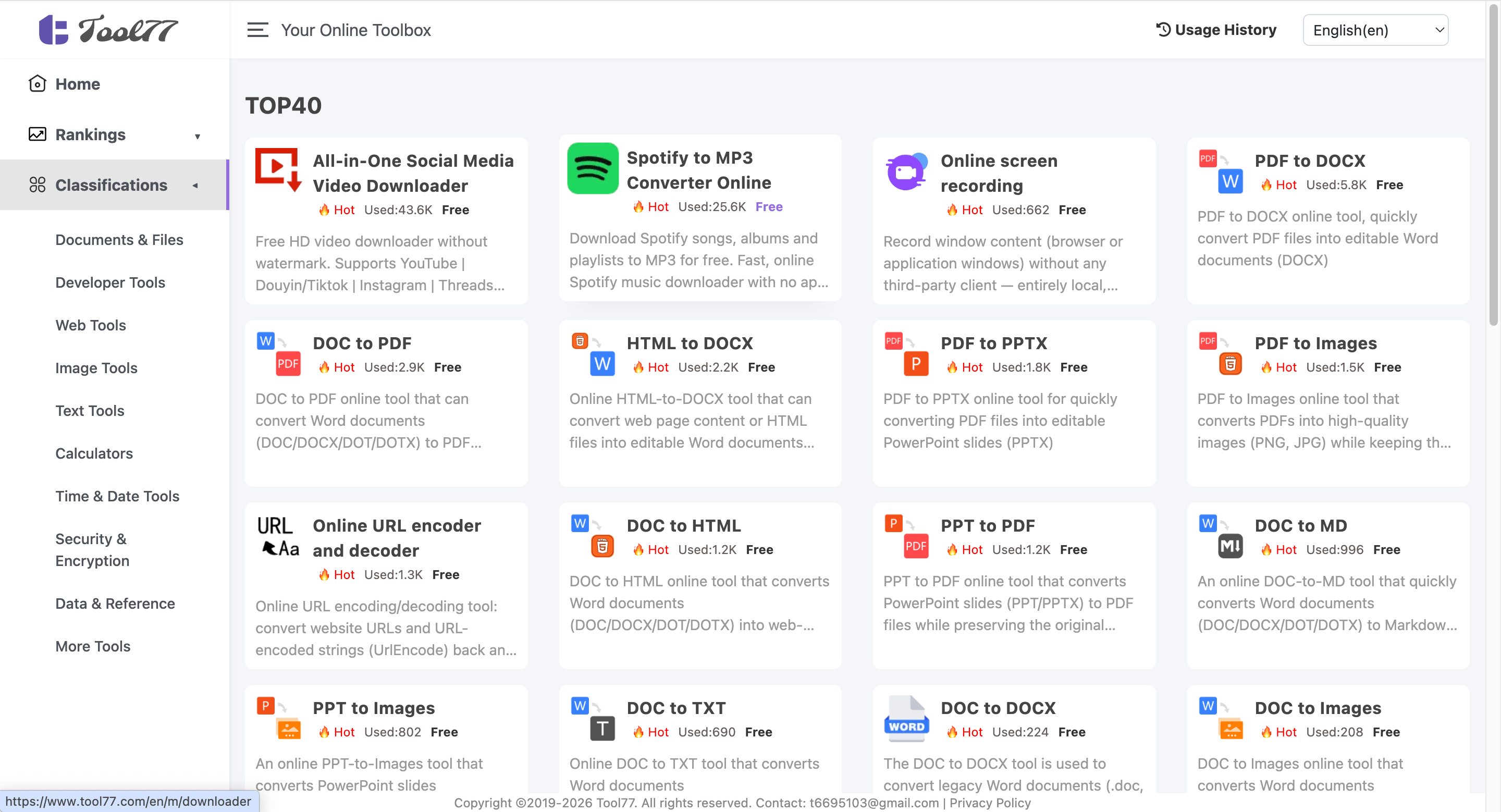Go to Home in the sidebar
Screen dimensions: 1501x812
pyautogui.click(x=78, y=84)
